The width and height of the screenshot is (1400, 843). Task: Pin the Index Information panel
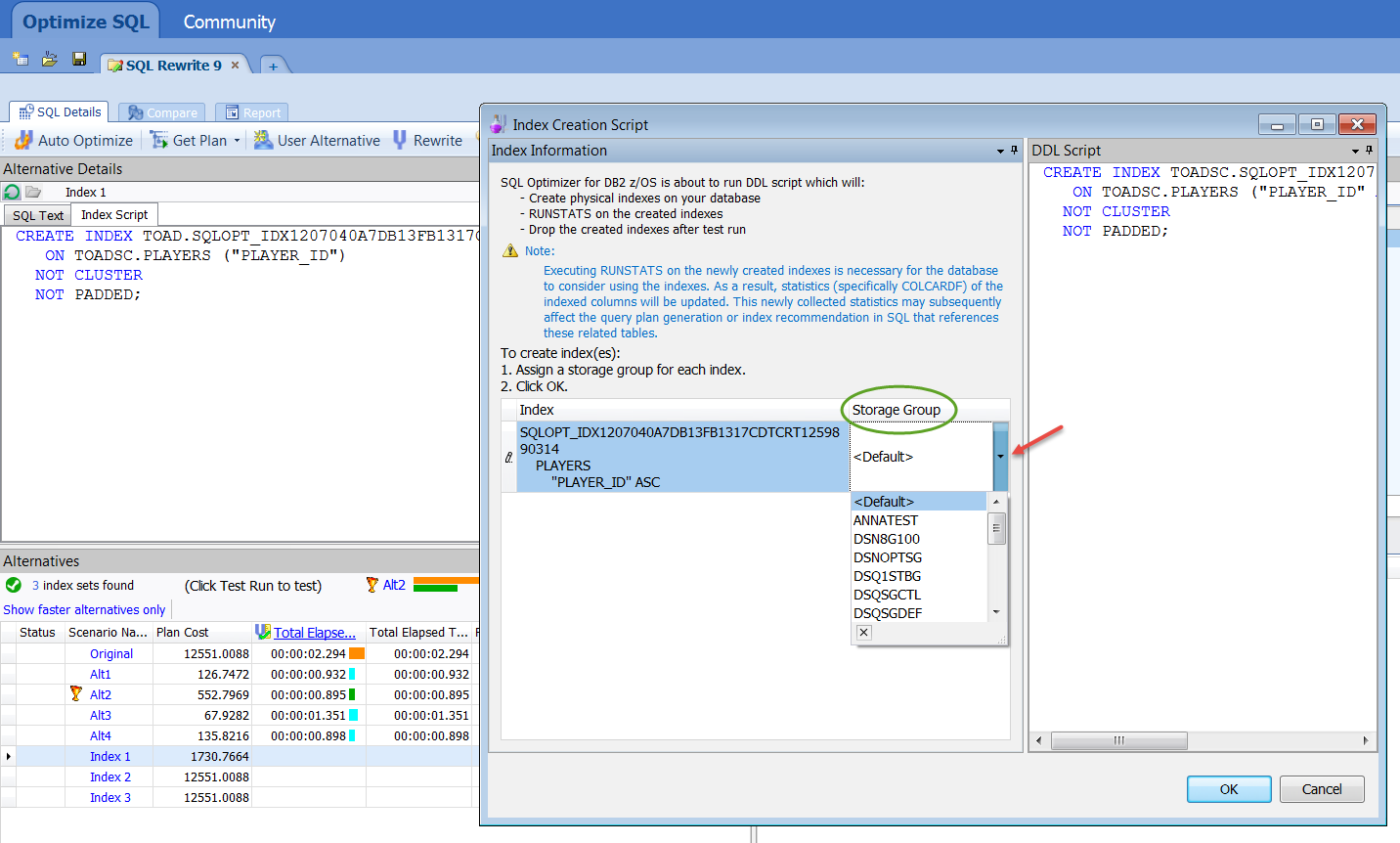[1014, 150]
